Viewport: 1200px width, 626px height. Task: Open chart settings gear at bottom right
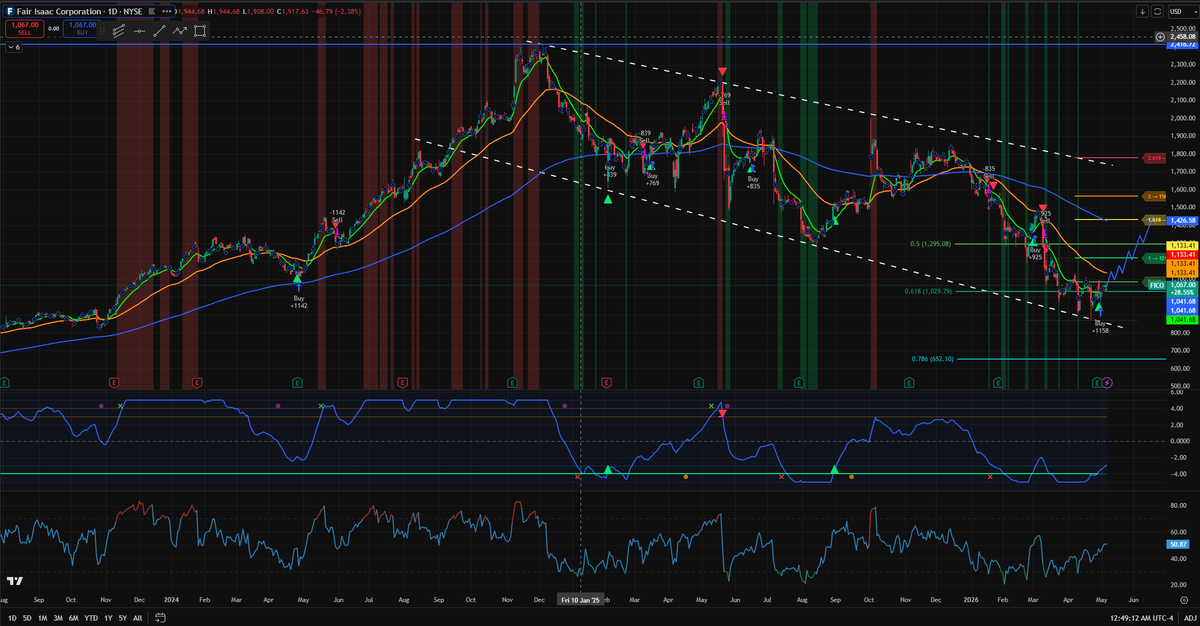(x=1183, y=602)
